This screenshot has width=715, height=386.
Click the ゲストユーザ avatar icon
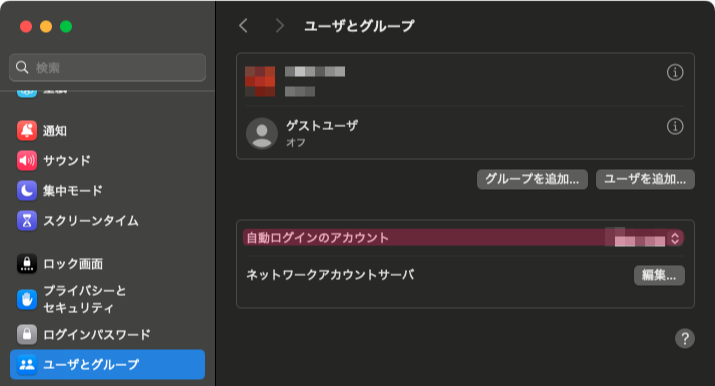(x=262, y=134)
